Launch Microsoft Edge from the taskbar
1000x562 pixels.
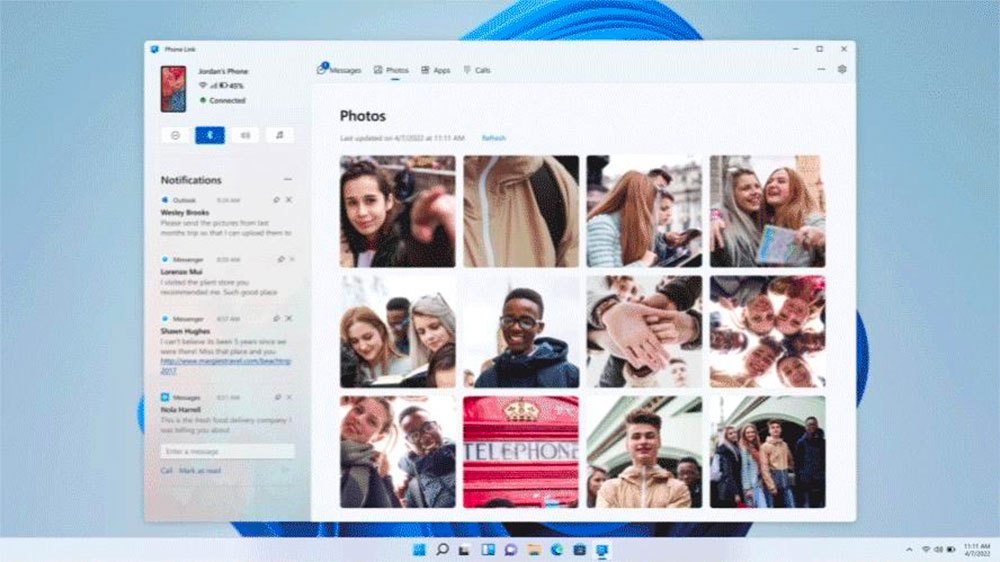[x=557, y=550]
